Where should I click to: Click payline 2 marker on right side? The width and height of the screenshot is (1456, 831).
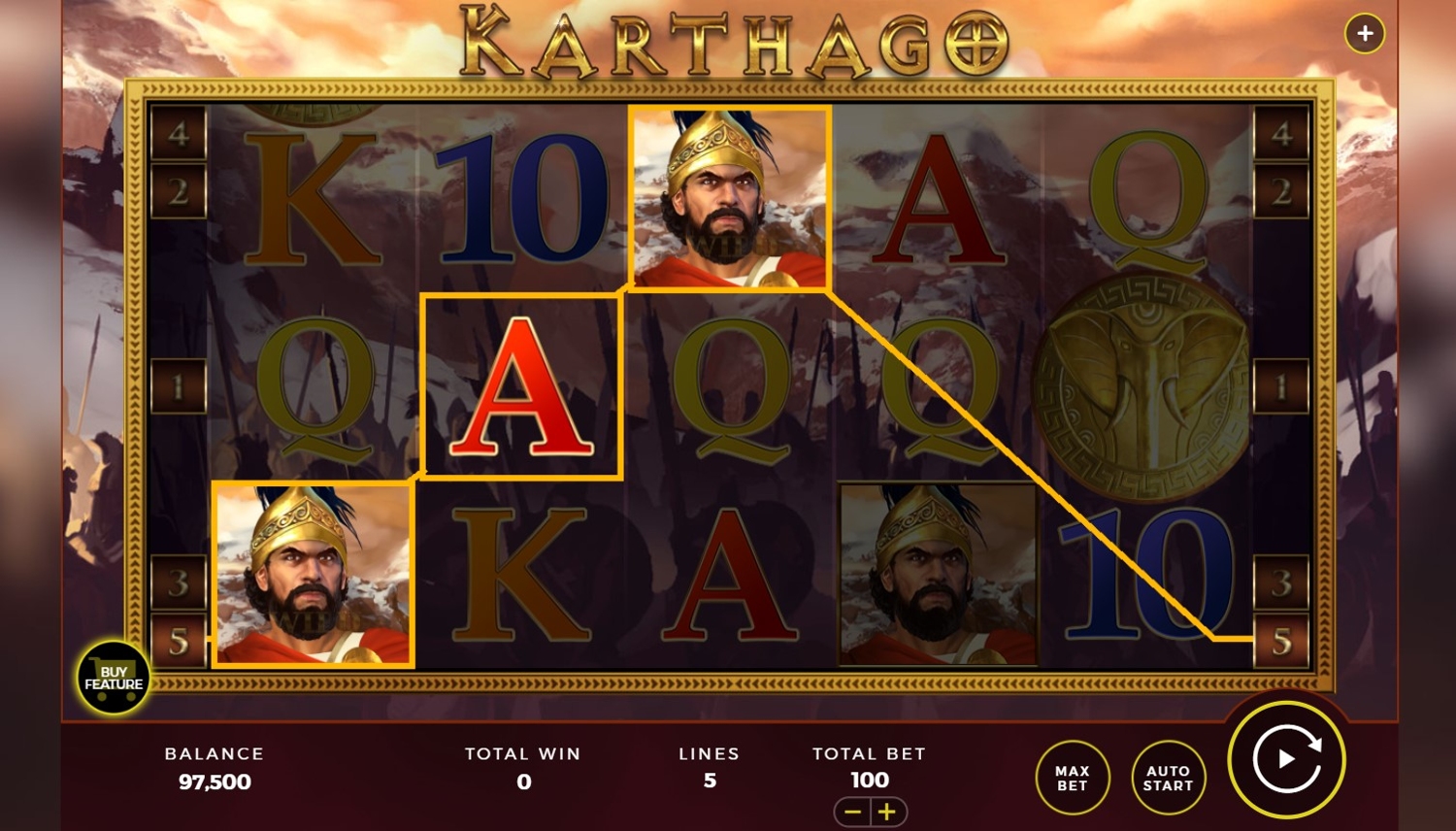pyautogui.click(x=1281, y=191)
